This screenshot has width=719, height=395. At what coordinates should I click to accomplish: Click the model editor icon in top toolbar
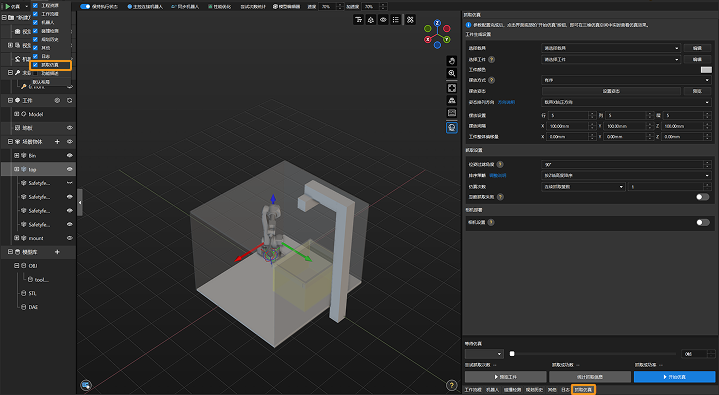tap(276, 6)
